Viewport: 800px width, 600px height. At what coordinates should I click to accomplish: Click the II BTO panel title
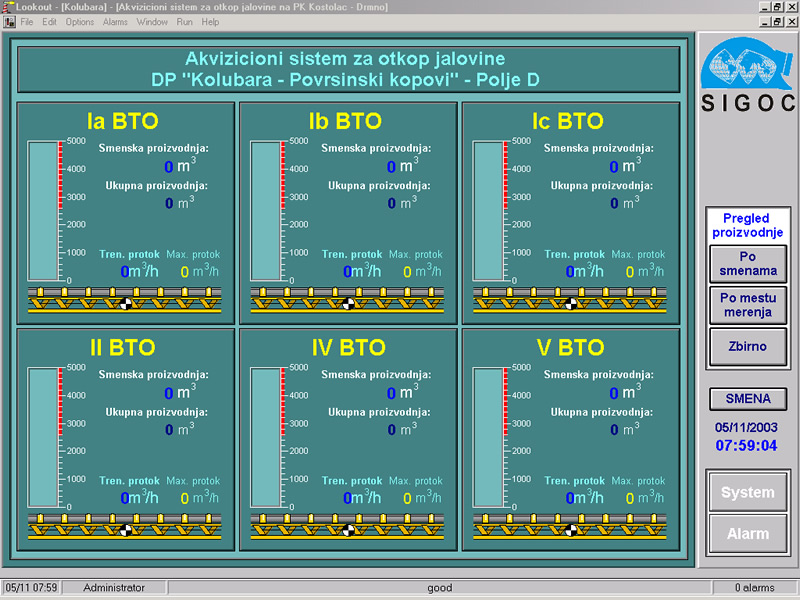122,348
